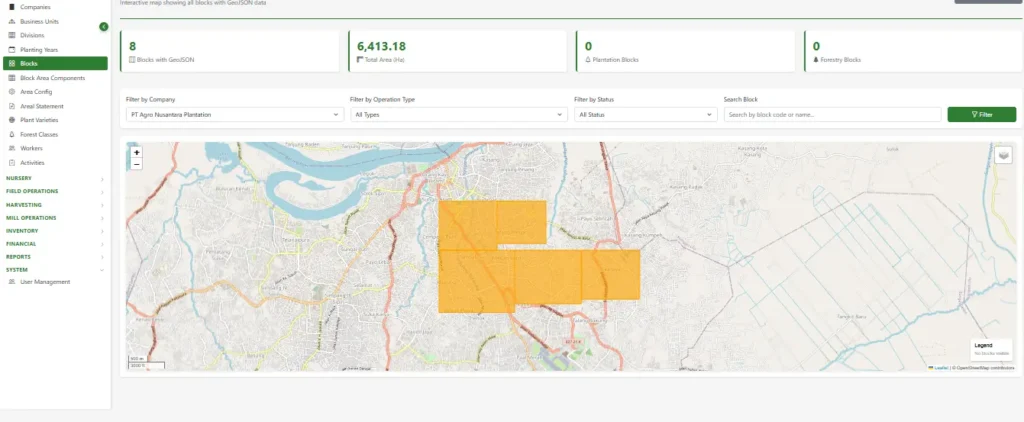Image resolution: width=1024 pixels, height=422 pixels.
Task: Zoom in on the map with the plus button
Action: (x=136, y=152)
